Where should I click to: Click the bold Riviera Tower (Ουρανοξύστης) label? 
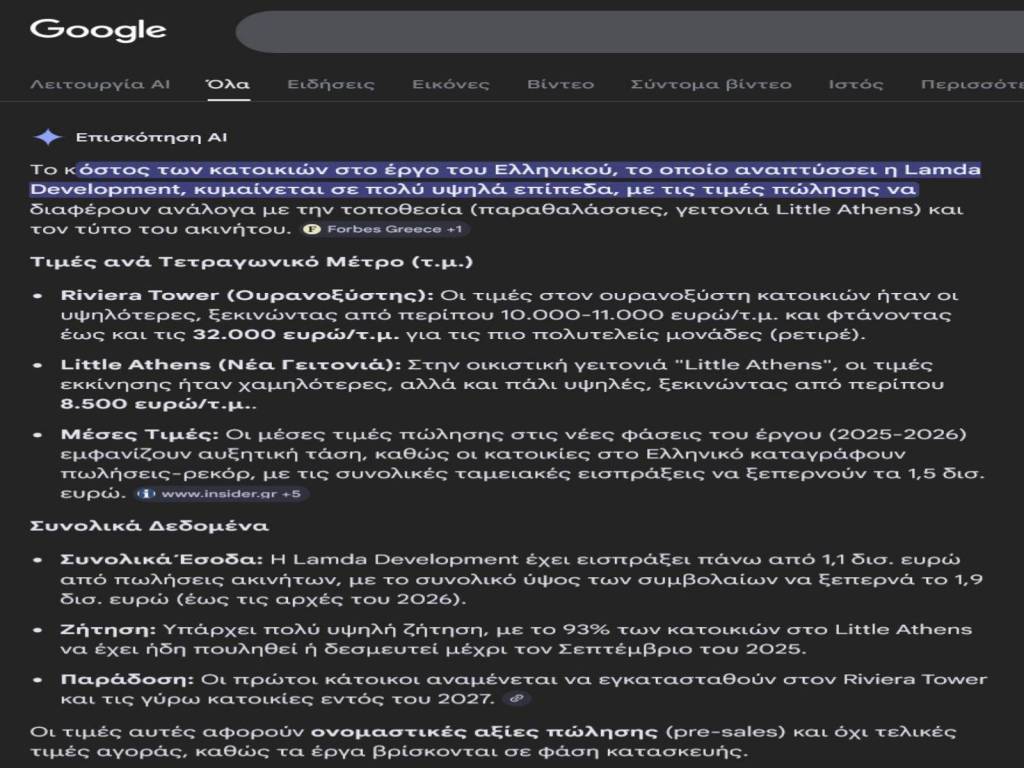(x=247, y=295)
